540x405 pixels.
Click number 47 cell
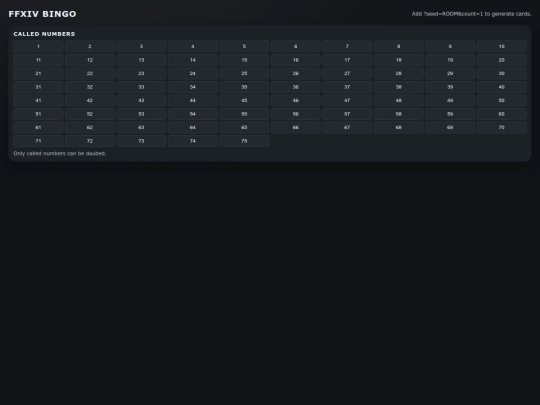click(x=347, y=101)
